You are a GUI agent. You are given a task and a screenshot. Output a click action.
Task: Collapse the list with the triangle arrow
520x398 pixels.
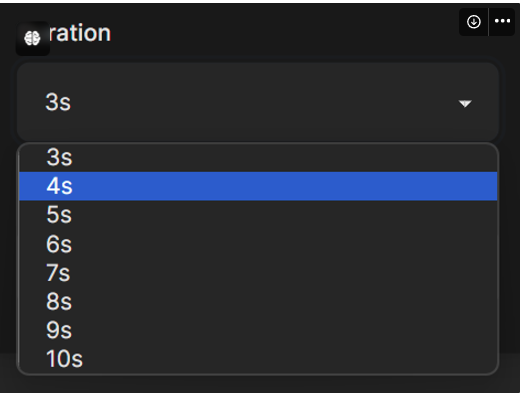465,104
